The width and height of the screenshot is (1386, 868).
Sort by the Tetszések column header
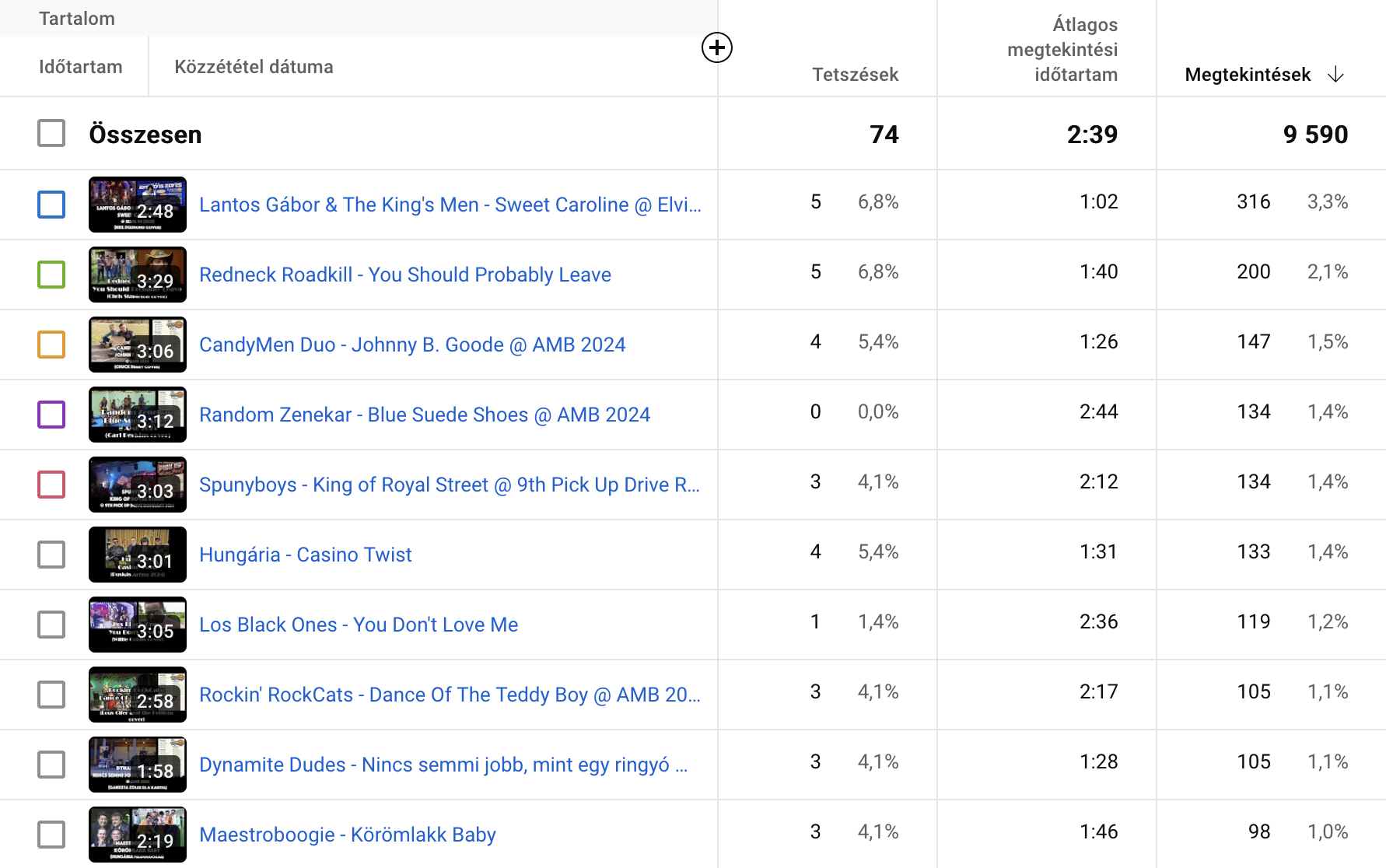[855, 75]
